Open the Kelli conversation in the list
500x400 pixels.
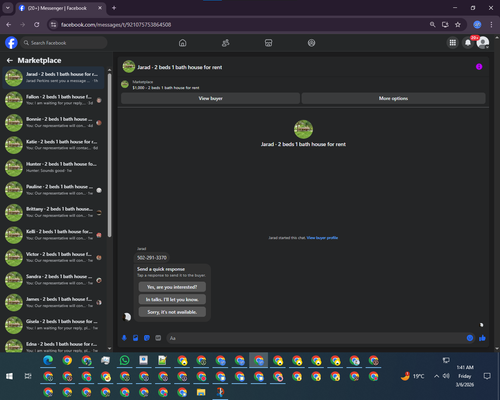coord(53,235)
